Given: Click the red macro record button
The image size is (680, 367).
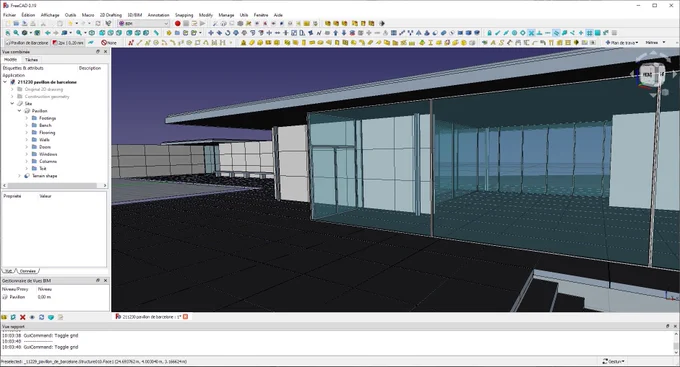Looking at the screenshot, I should [177, 23].
